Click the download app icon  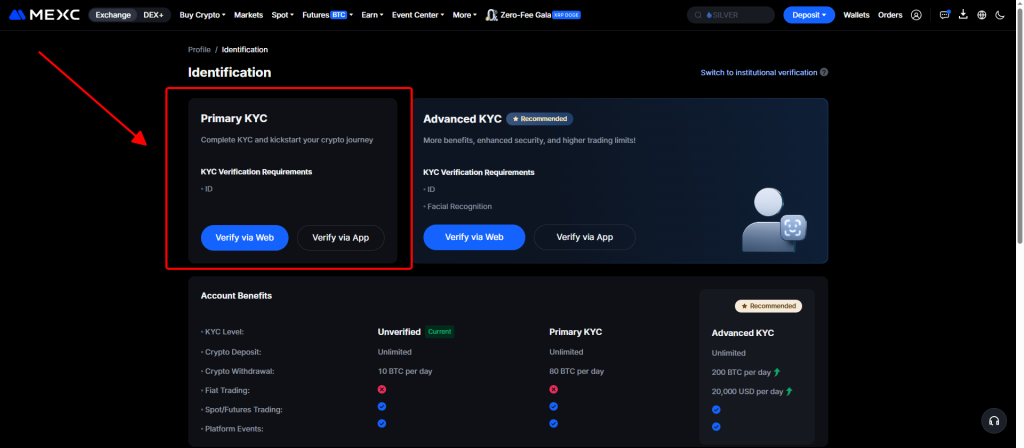963,15
